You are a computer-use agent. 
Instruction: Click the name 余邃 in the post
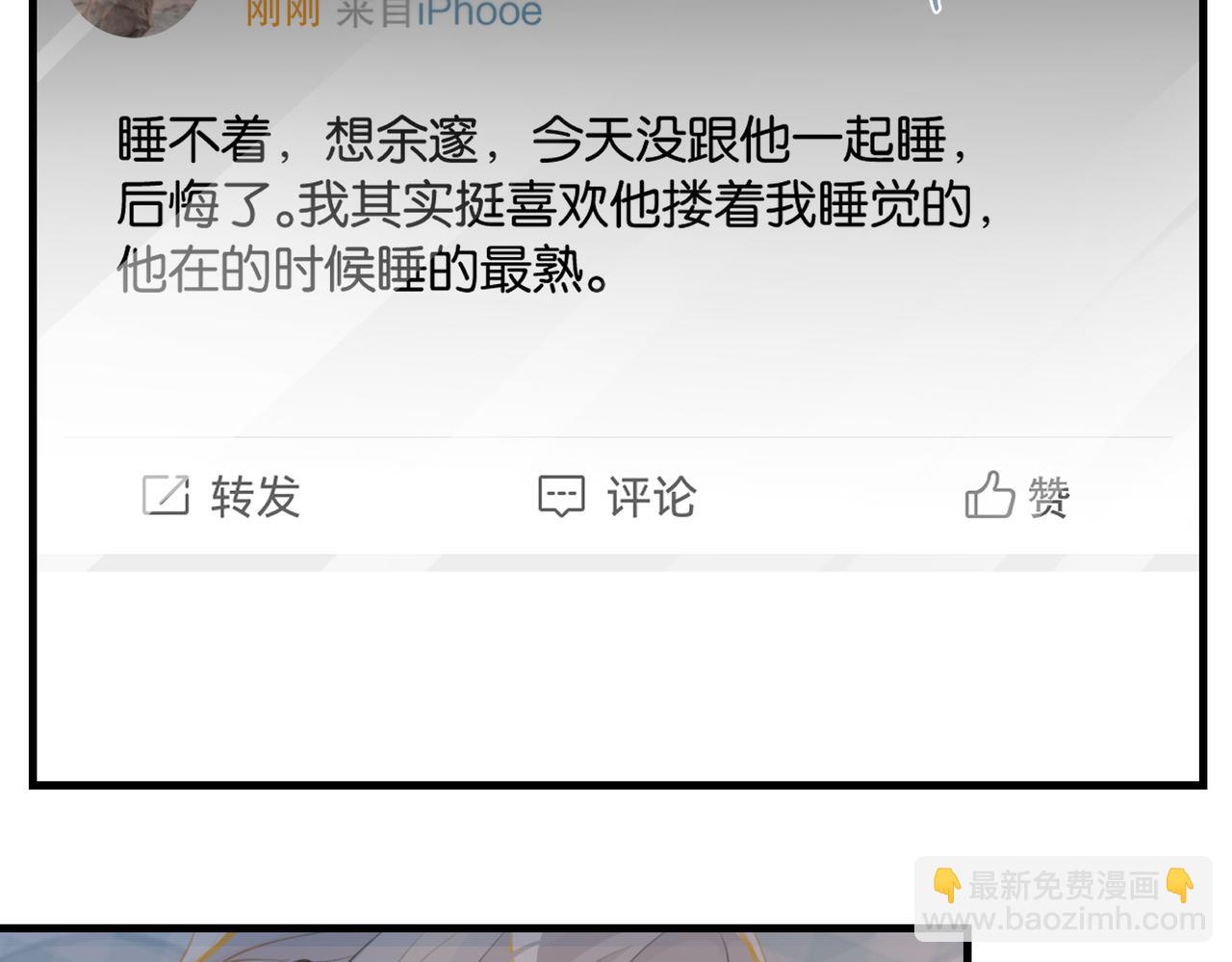click(x=426, y=141)
